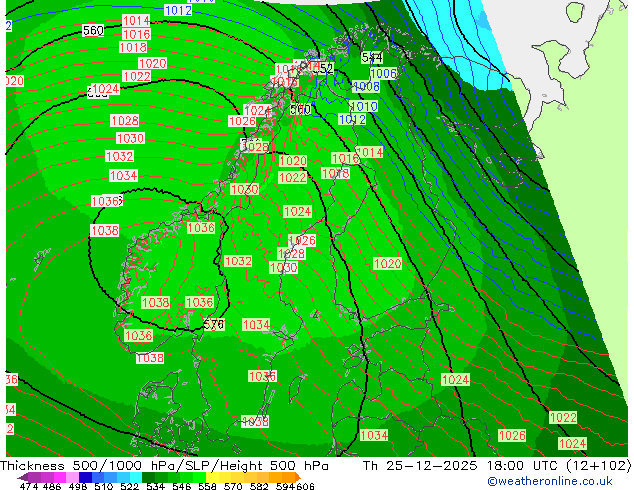Click the blue 1006 pressure label
Viewport: 634px width, 490px height.
[383, 73]
